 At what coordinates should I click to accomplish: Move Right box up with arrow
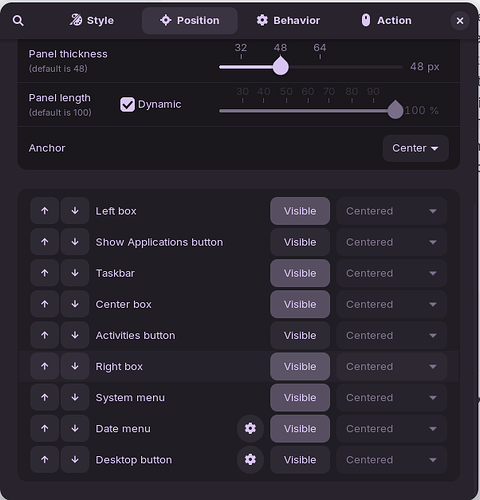pyautogui.click(x=45, y=366)
